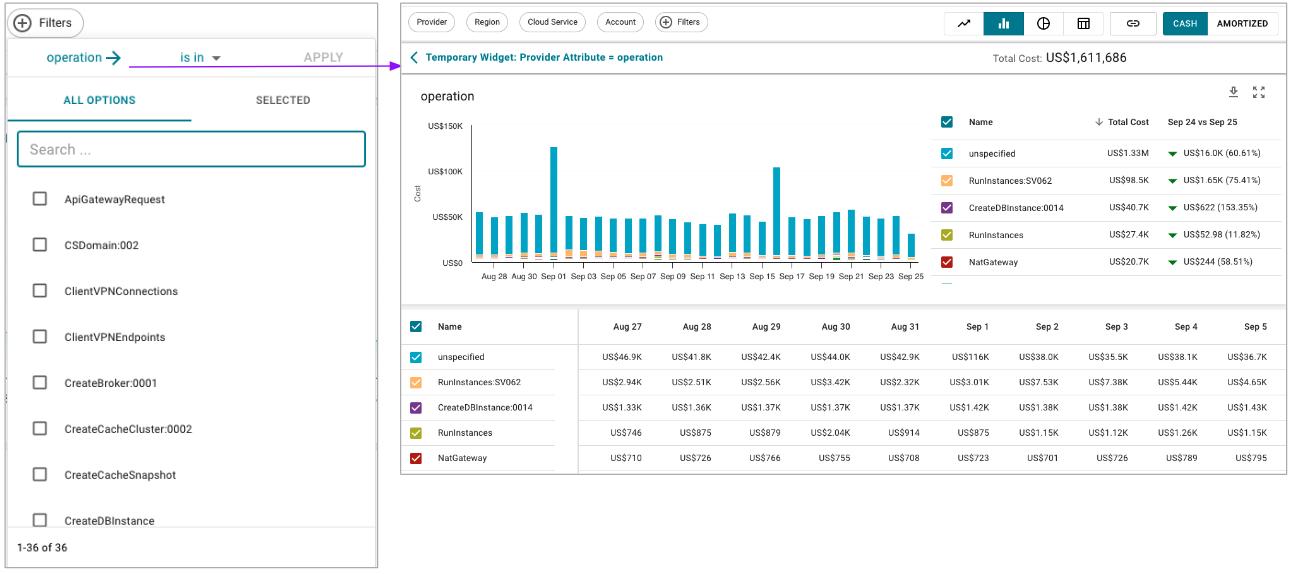Switch to the pie chart view
Image resolution: width=1292 pixels, height=574 pixels.
click(1043, 23)
